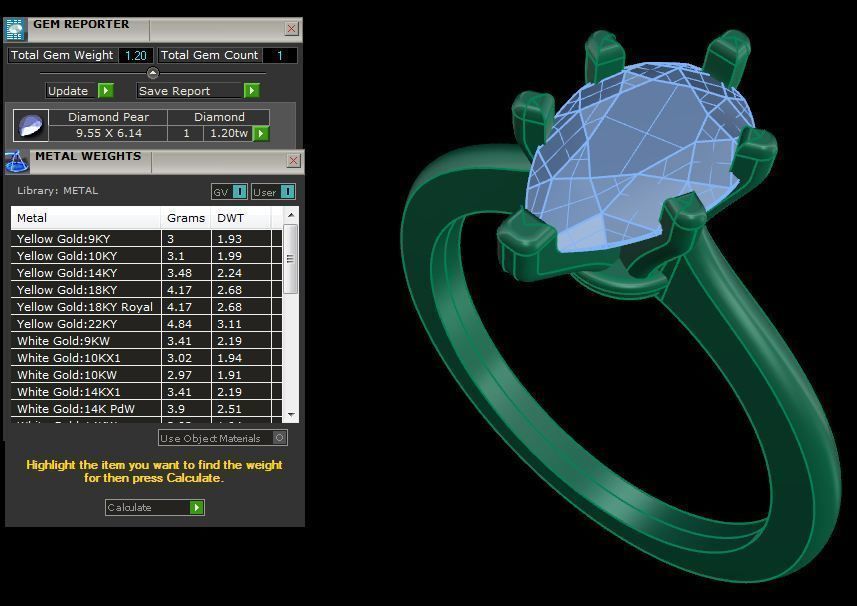Click the 9.55 X 6.14 size cell
Screen dimensions: 857x606
tap(108, 133)
